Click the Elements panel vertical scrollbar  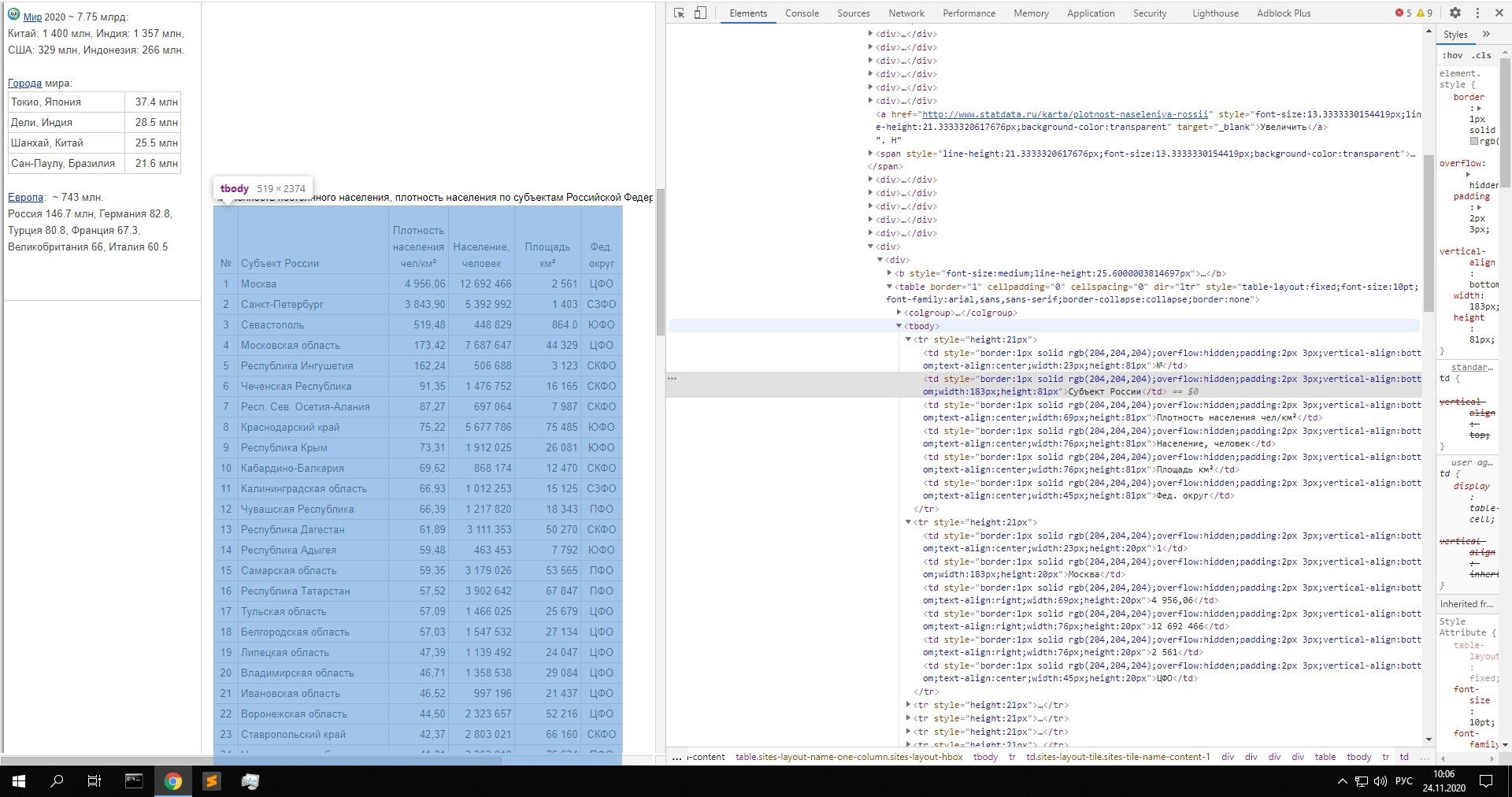point(1429,232)
